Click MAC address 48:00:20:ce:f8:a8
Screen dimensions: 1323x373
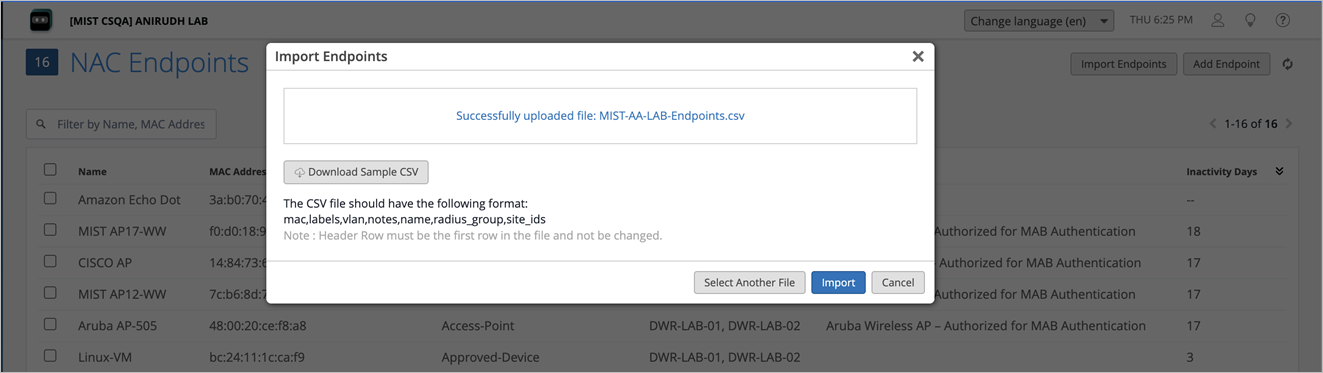click(x=258, y=326)
